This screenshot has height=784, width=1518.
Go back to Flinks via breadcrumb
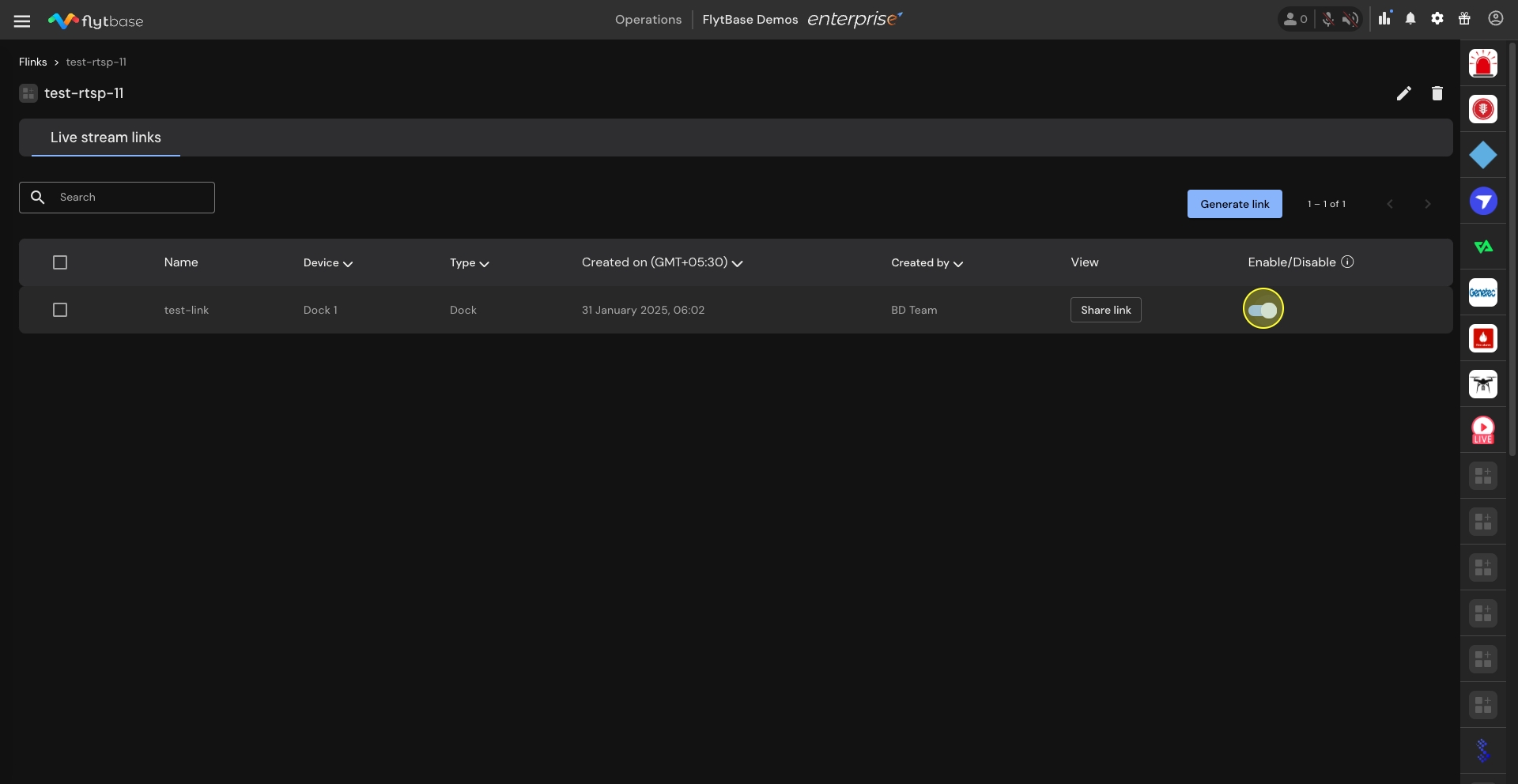click(33, 62)
